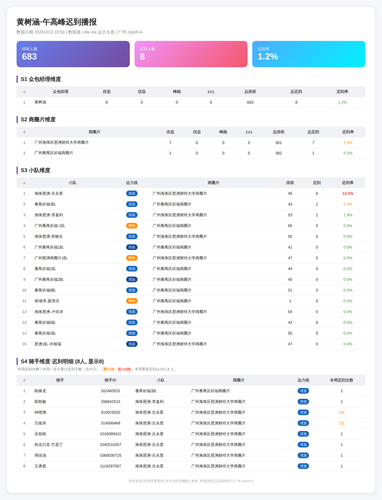Click the 骑手ID column header in S4
The image size is (382, 500).
click(x=110, y=380)
